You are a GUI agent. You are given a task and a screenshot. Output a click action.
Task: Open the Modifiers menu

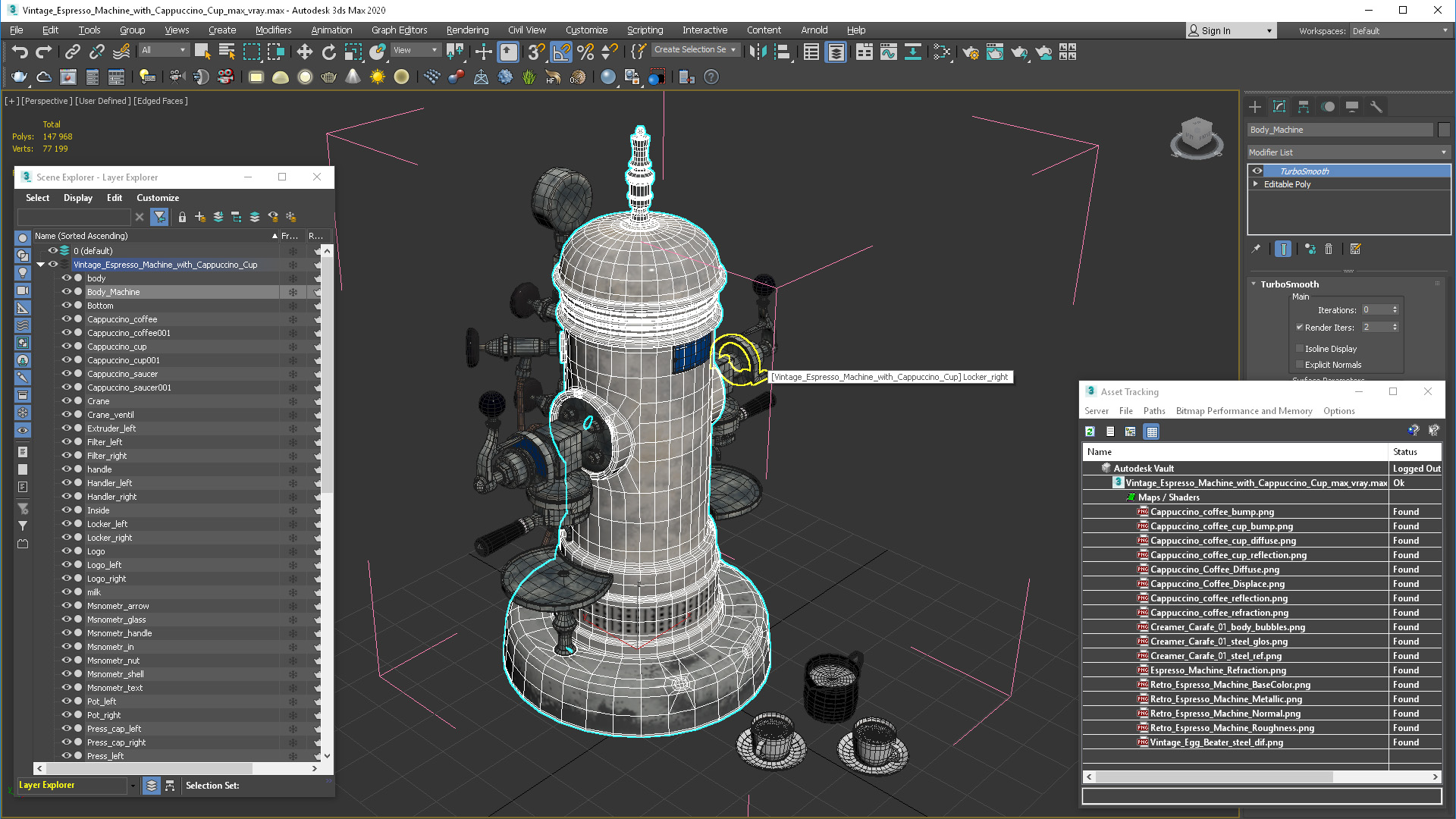pos(273,30)
